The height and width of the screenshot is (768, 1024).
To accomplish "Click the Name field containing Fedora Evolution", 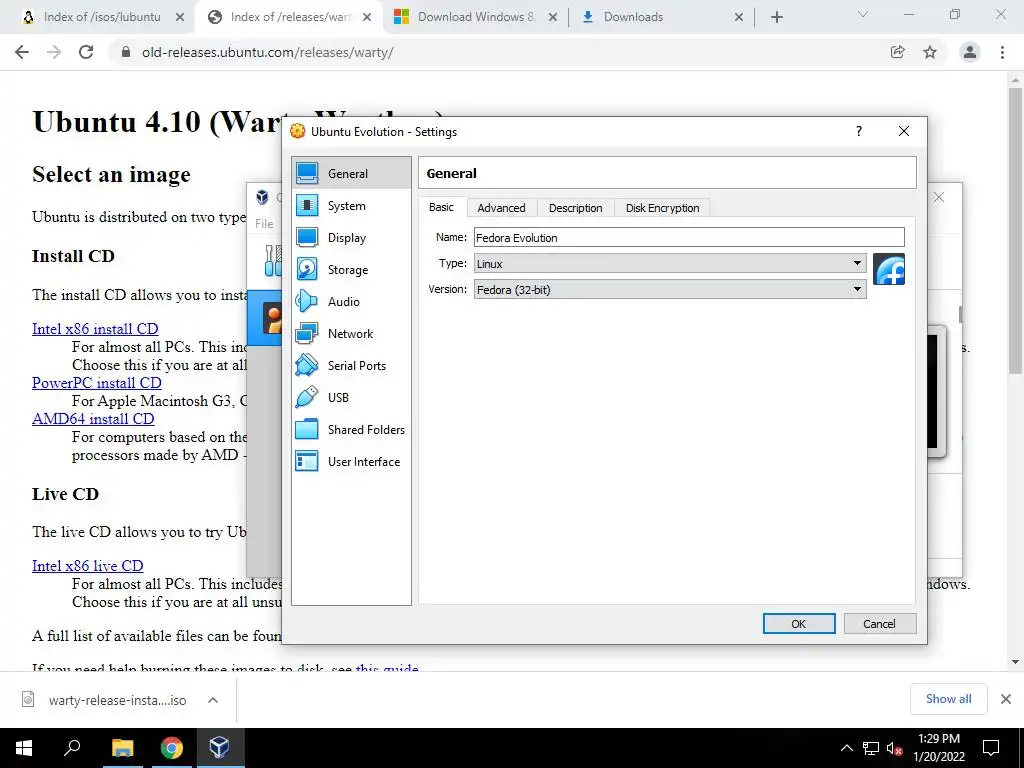I will (x=689, y=238).
